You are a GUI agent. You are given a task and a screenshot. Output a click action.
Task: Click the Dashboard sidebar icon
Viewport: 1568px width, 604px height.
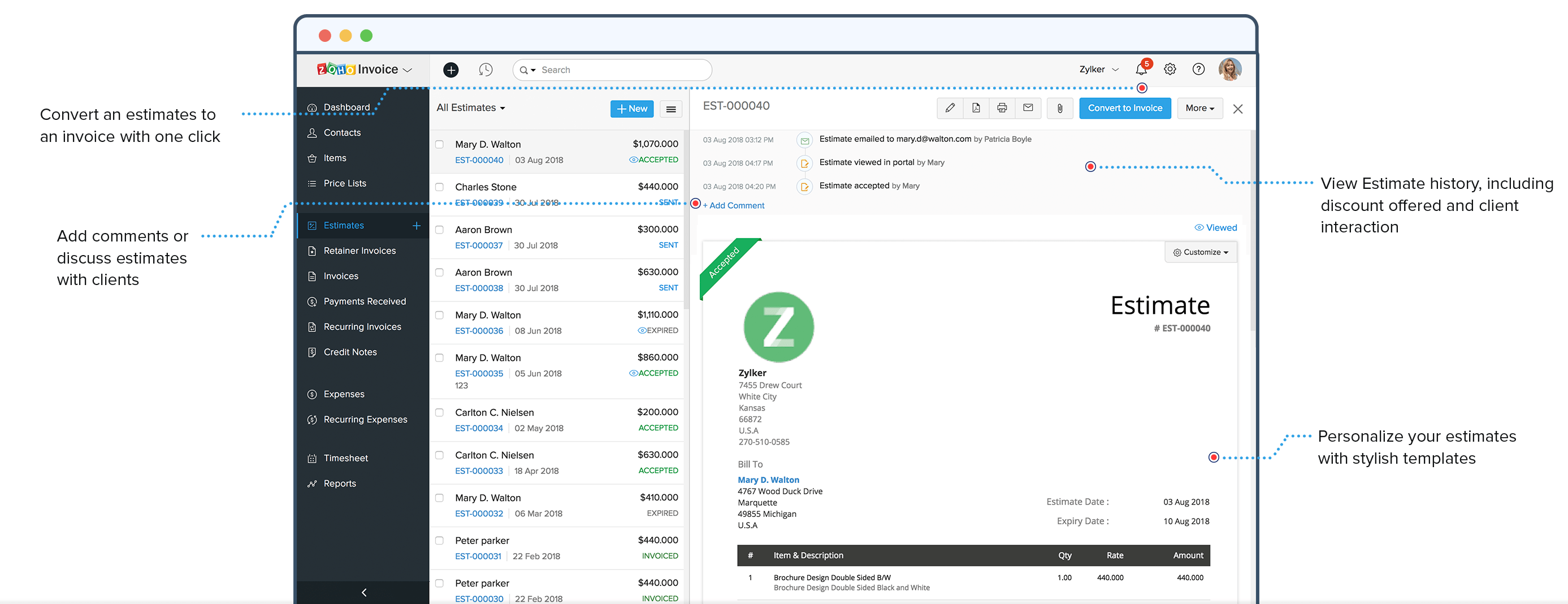[312, 108]
